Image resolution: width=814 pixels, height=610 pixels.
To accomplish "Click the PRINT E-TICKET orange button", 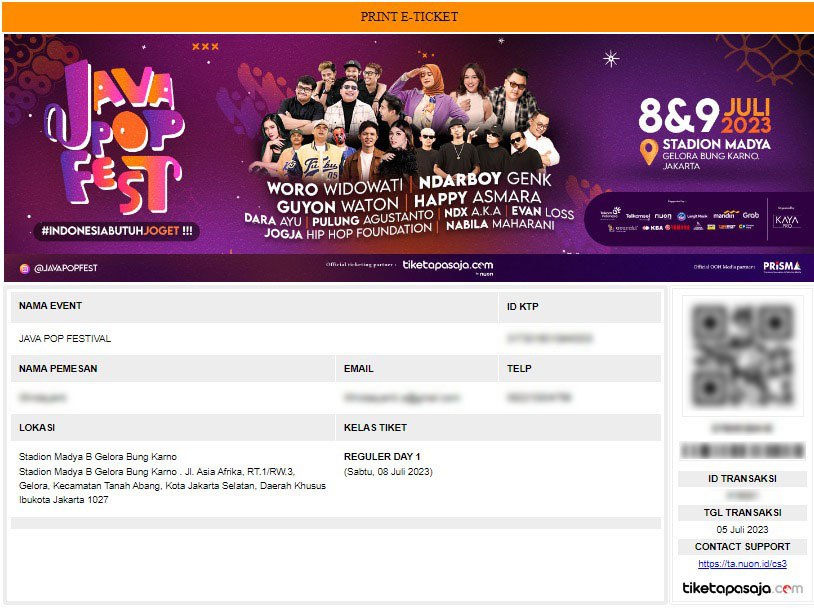I will pos(407,17).
